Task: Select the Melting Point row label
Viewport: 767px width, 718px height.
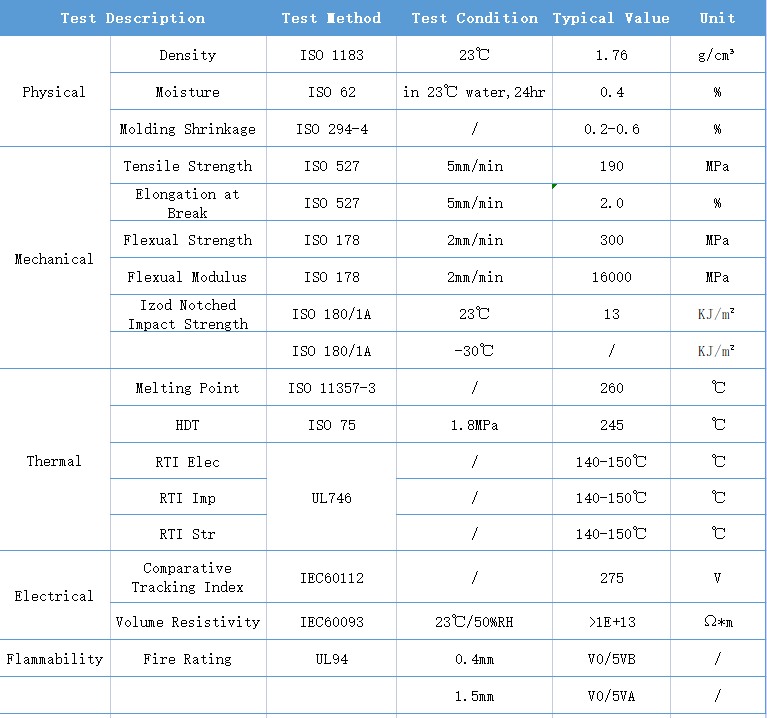Action: point(188,387)
